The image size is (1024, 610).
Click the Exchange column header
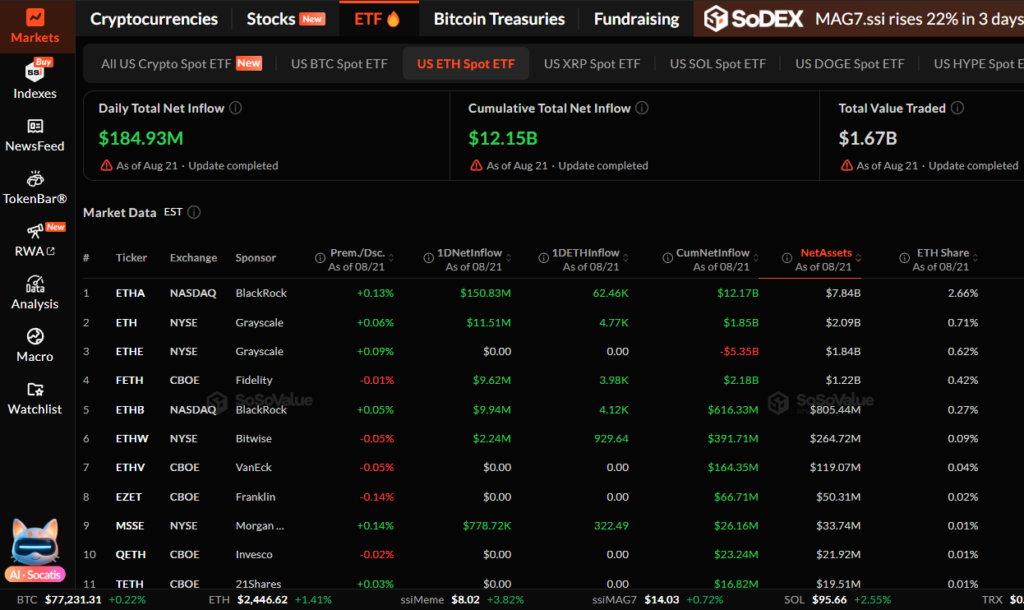[x=193, y=258]
